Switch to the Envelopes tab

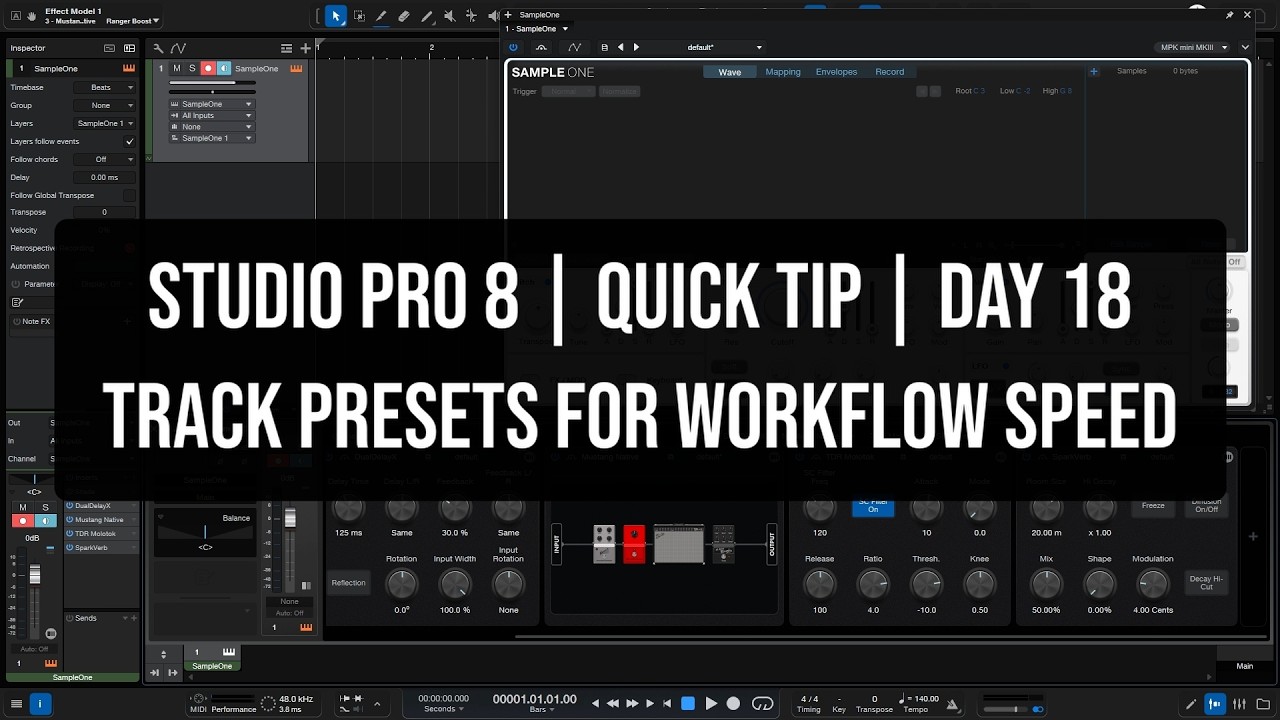tap(836, 72)
